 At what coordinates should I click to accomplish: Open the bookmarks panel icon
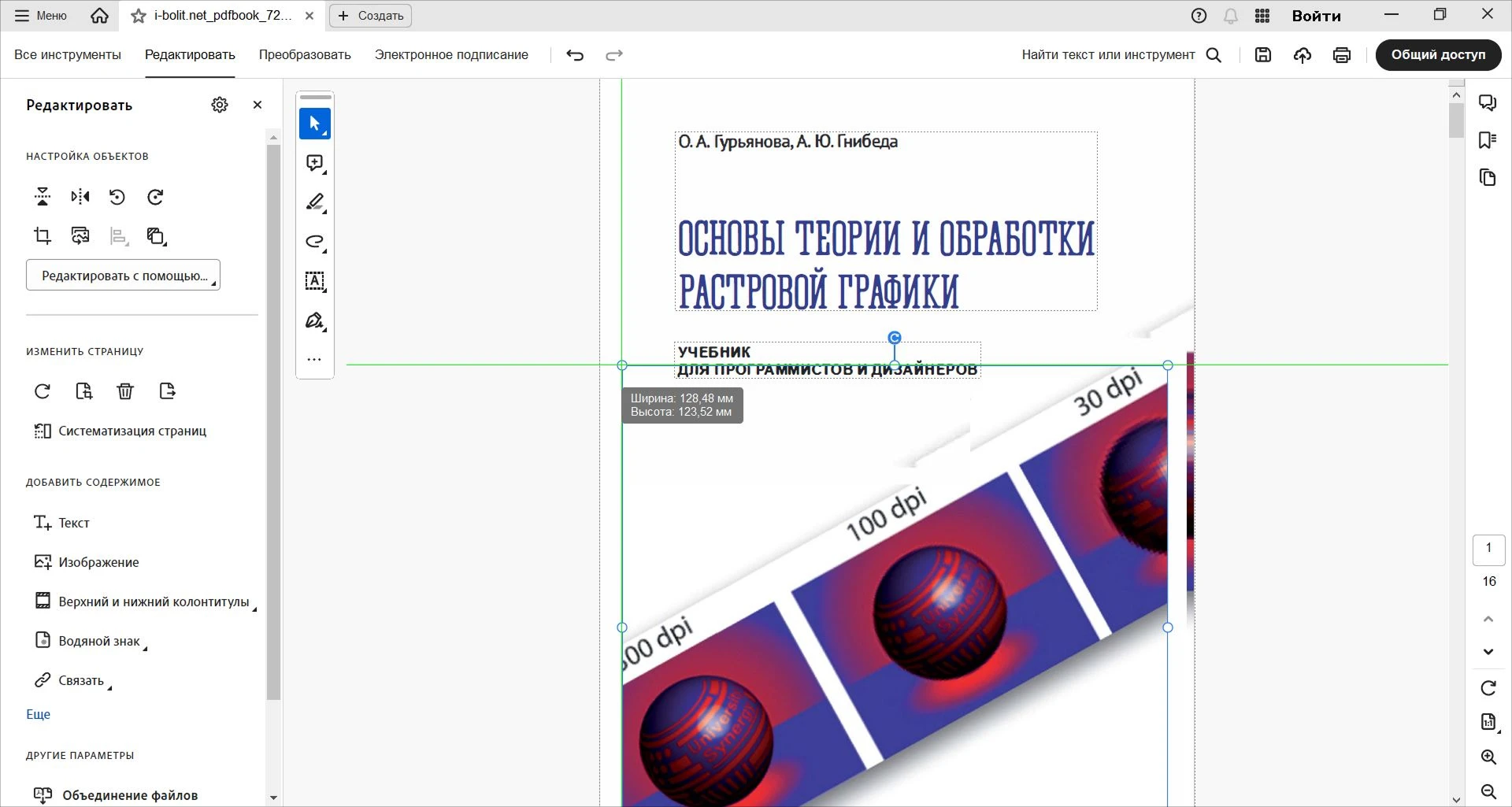[1488, 140]
